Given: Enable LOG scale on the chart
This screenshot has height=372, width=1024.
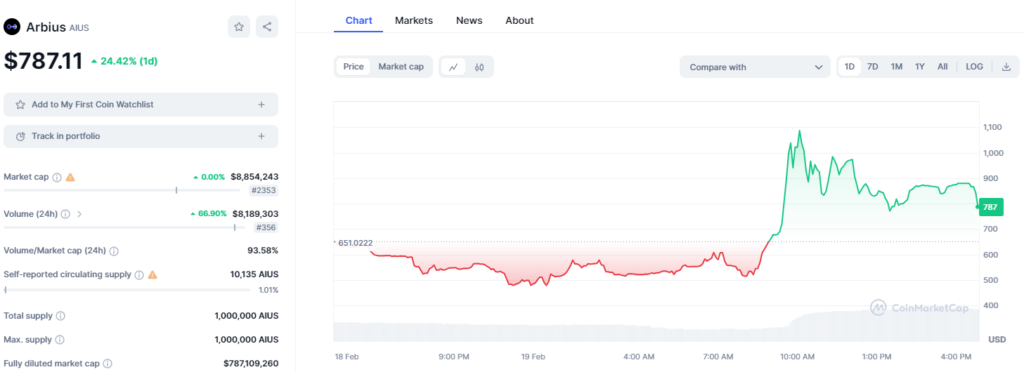Looking at the screenshot, I should 974,67.
